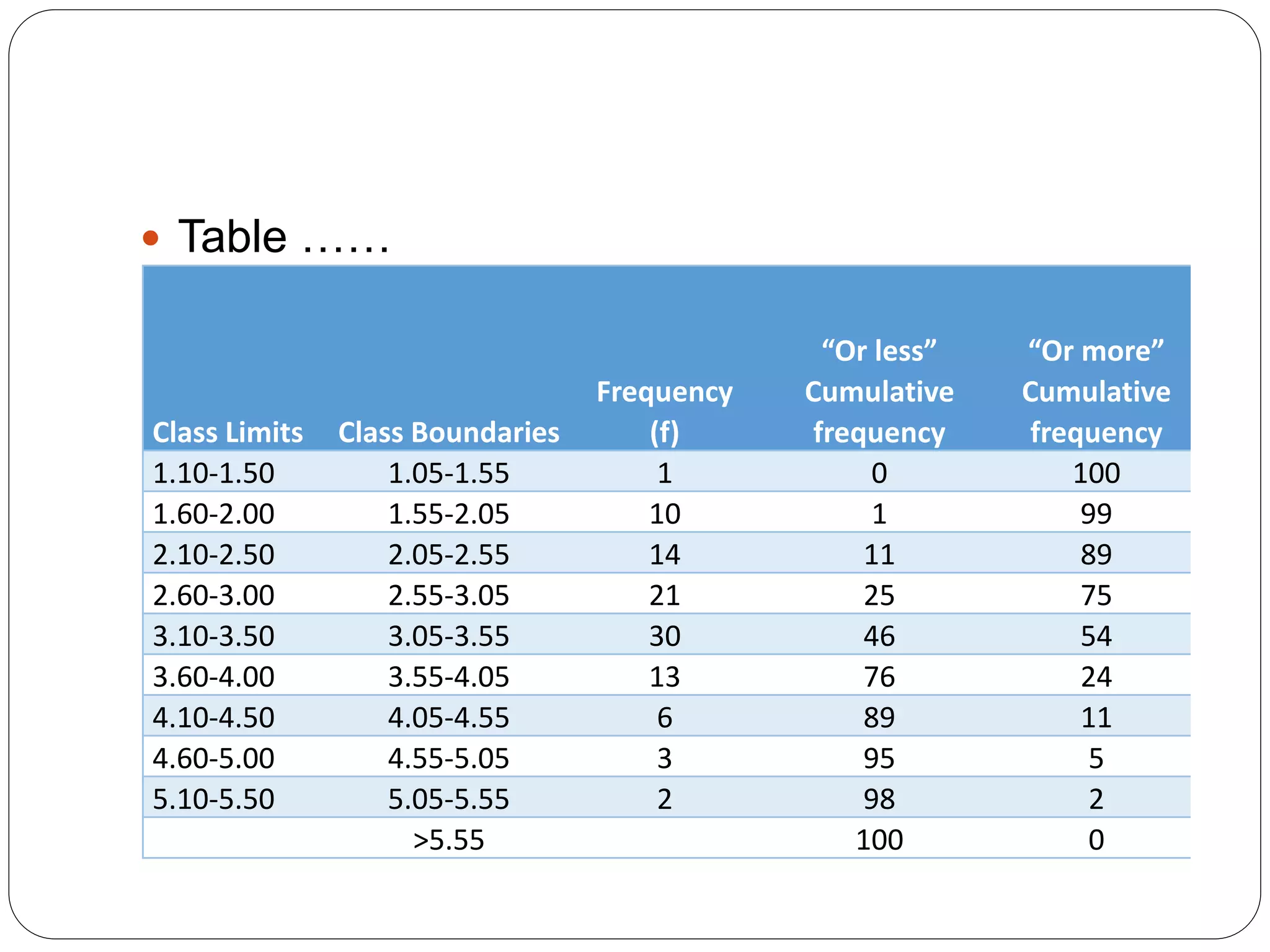Viewport: 1270px width, 952px height.
Task: Click class boundaries cell 2.05-2.55
Action: [448, 555]
